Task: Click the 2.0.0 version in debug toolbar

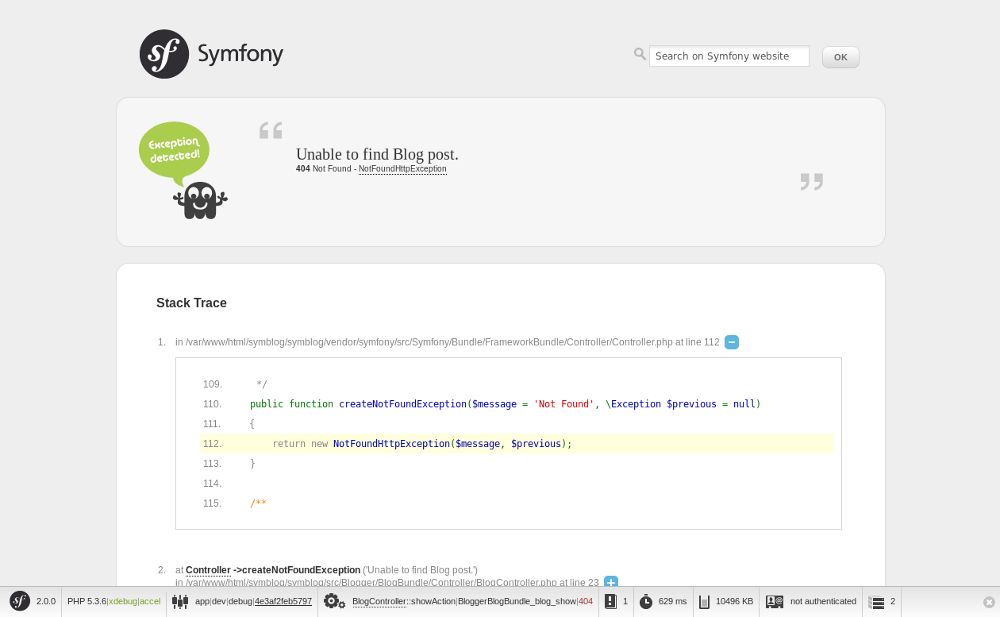Action: pyautogui.click(x=46, y=601)
